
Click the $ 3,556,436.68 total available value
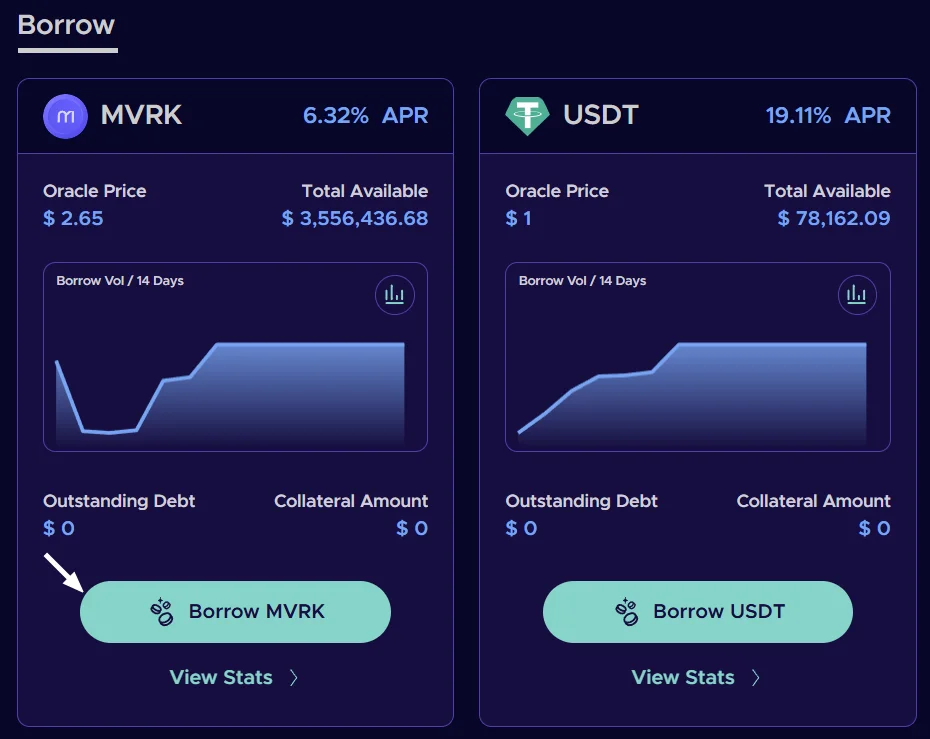point(355,218)
